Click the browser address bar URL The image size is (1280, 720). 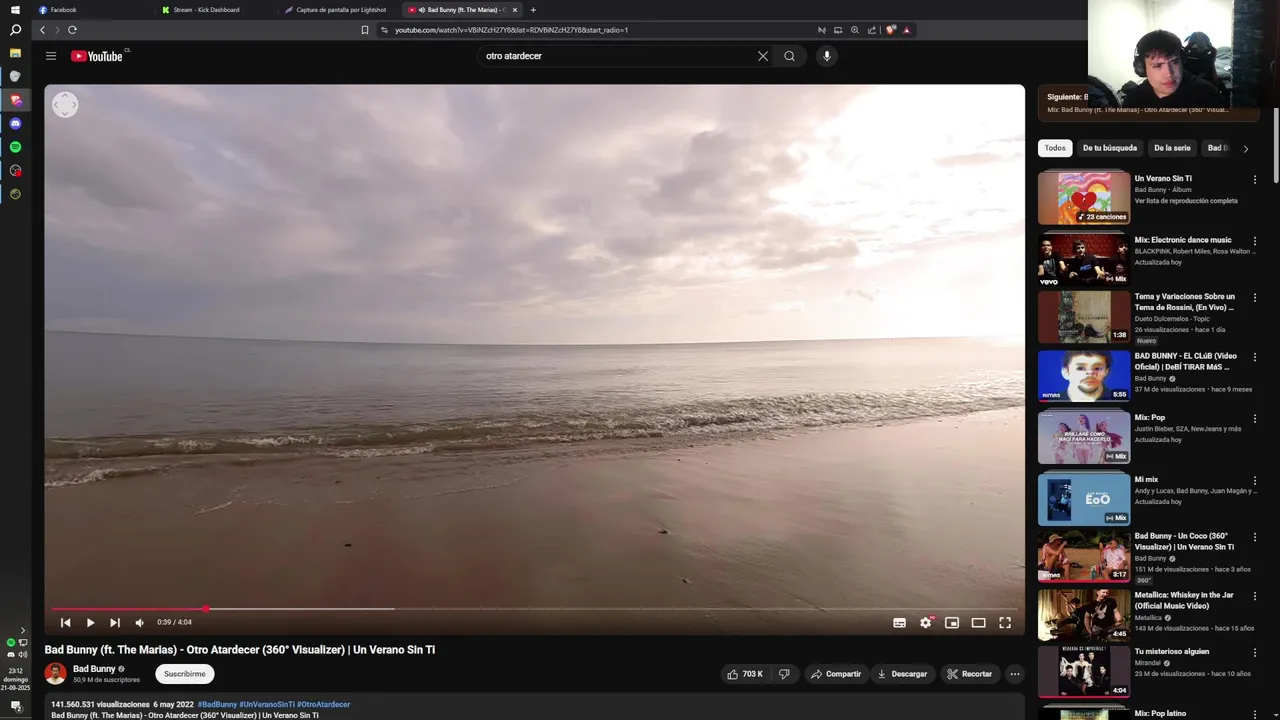coord(510,30)
